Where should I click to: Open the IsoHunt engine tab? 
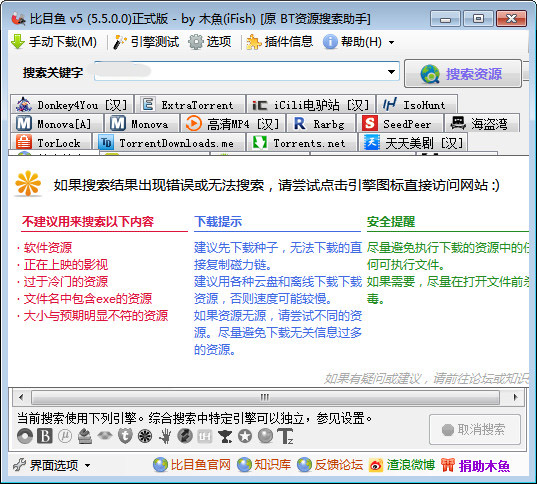click(417, 104)
